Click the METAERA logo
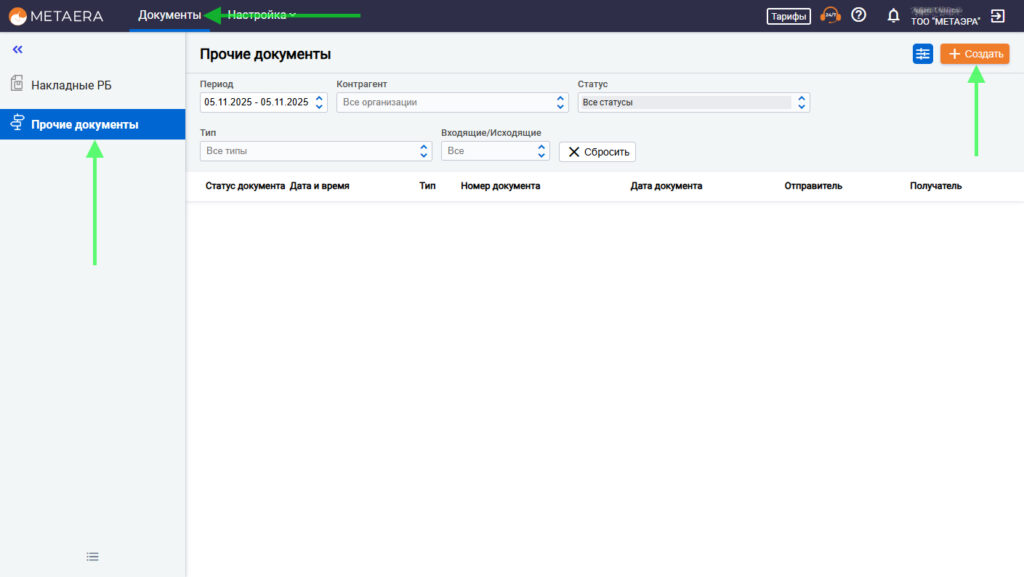 pos(56,15)
